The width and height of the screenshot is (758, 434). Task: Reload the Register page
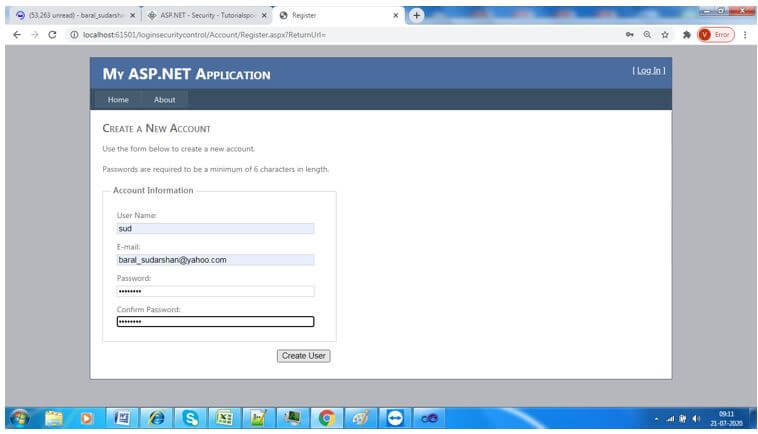[52, 35]
